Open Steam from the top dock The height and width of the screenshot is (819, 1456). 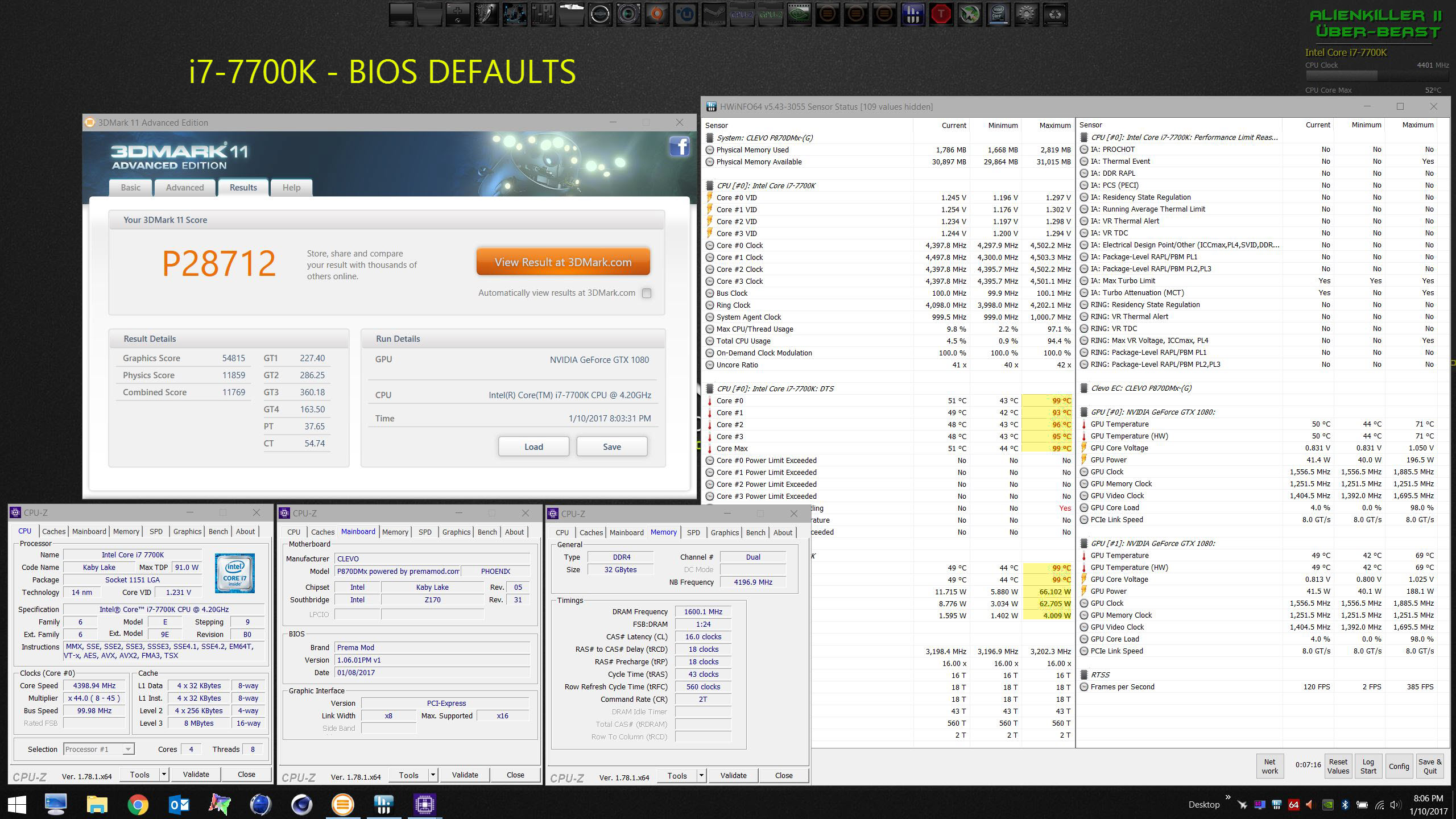(714, 15)
